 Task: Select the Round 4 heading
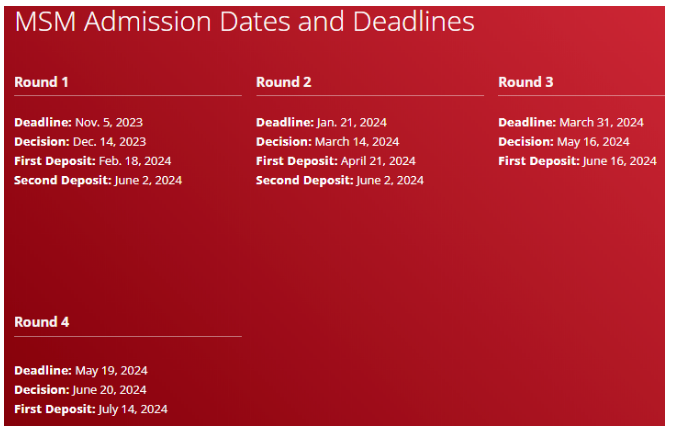tap(42, 322)
